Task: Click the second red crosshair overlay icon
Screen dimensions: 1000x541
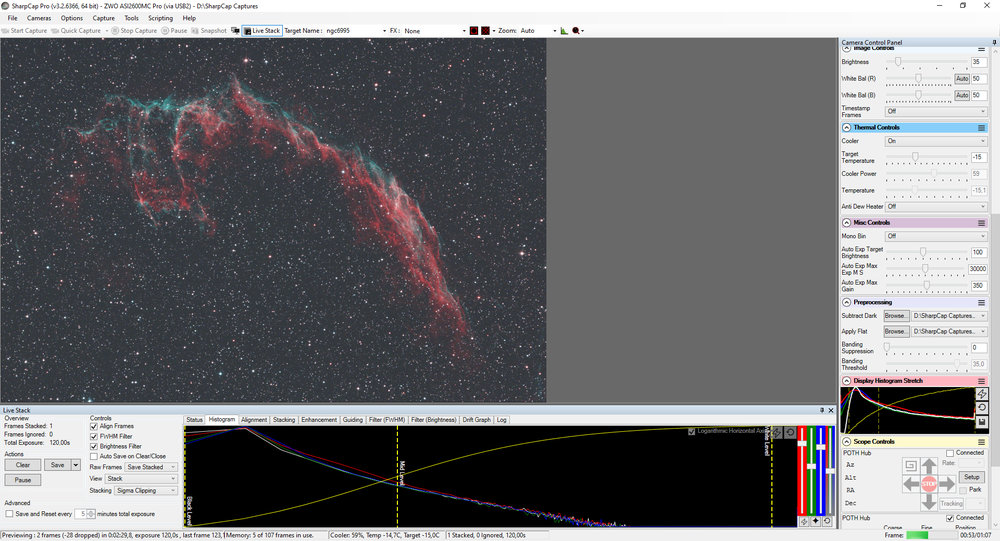Action: (x=485, y=31)
